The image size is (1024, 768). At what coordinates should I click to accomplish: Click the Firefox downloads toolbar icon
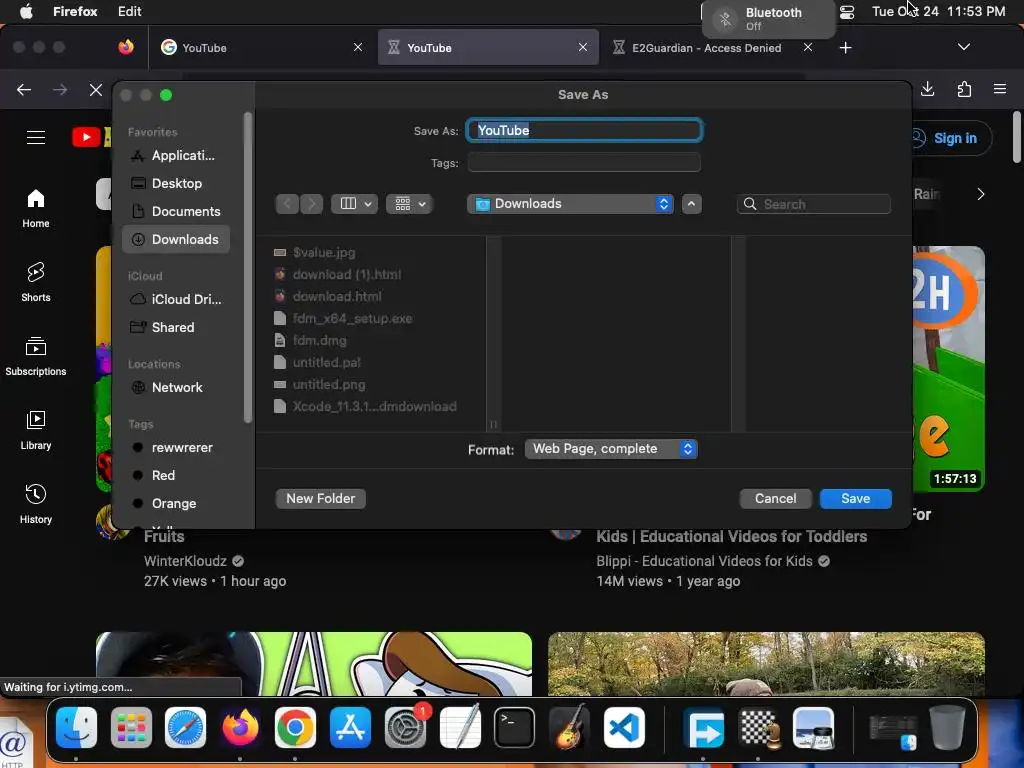[x=927, y=89]
